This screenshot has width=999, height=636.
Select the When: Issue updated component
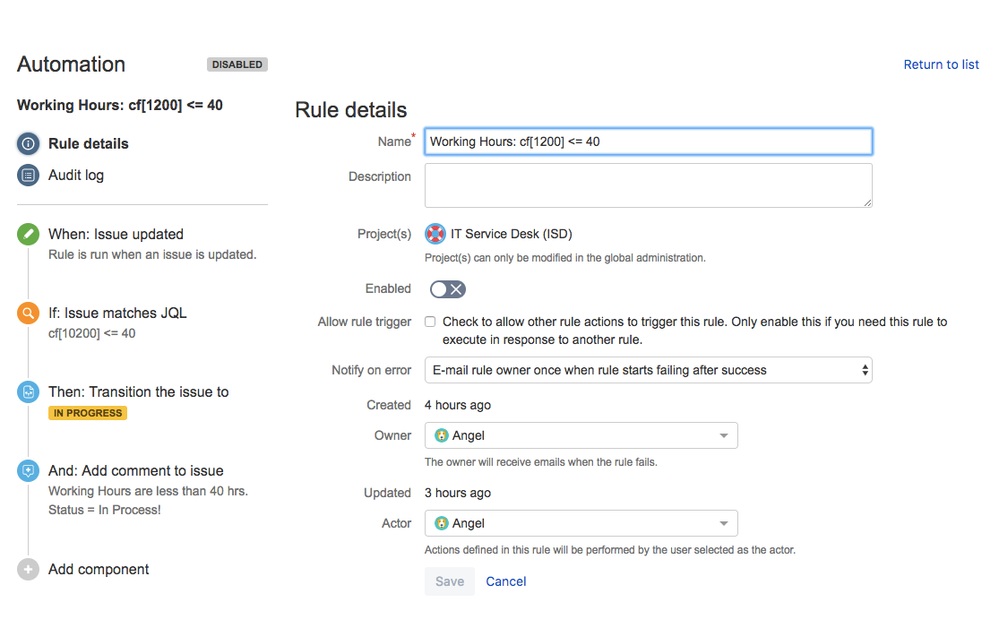116,234
